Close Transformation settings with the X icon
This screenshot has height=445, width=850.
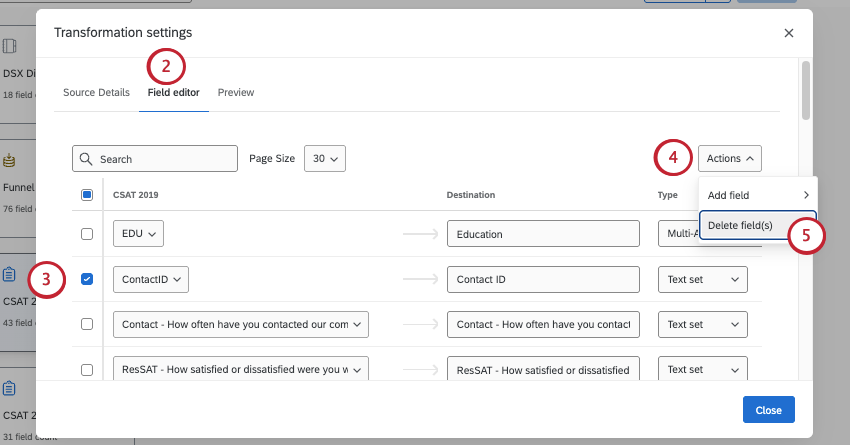[x=789, y=33]
